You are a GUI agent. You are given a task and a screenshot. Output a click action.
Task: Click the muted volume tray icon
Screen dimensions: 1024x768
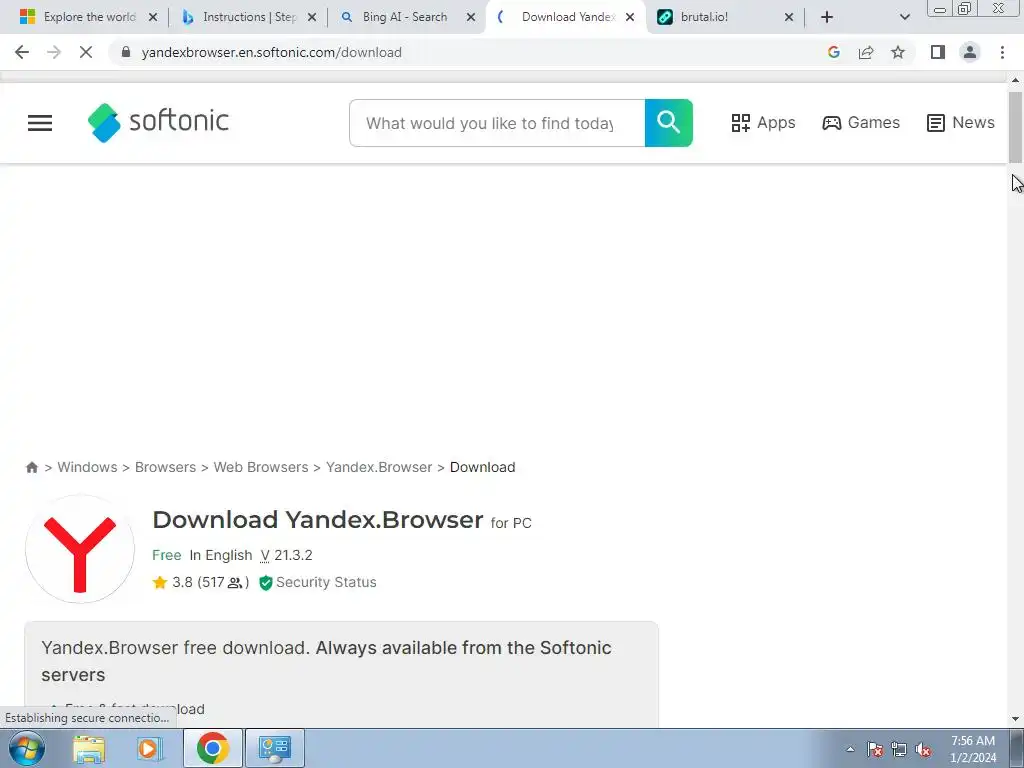(x=923, y=749)
